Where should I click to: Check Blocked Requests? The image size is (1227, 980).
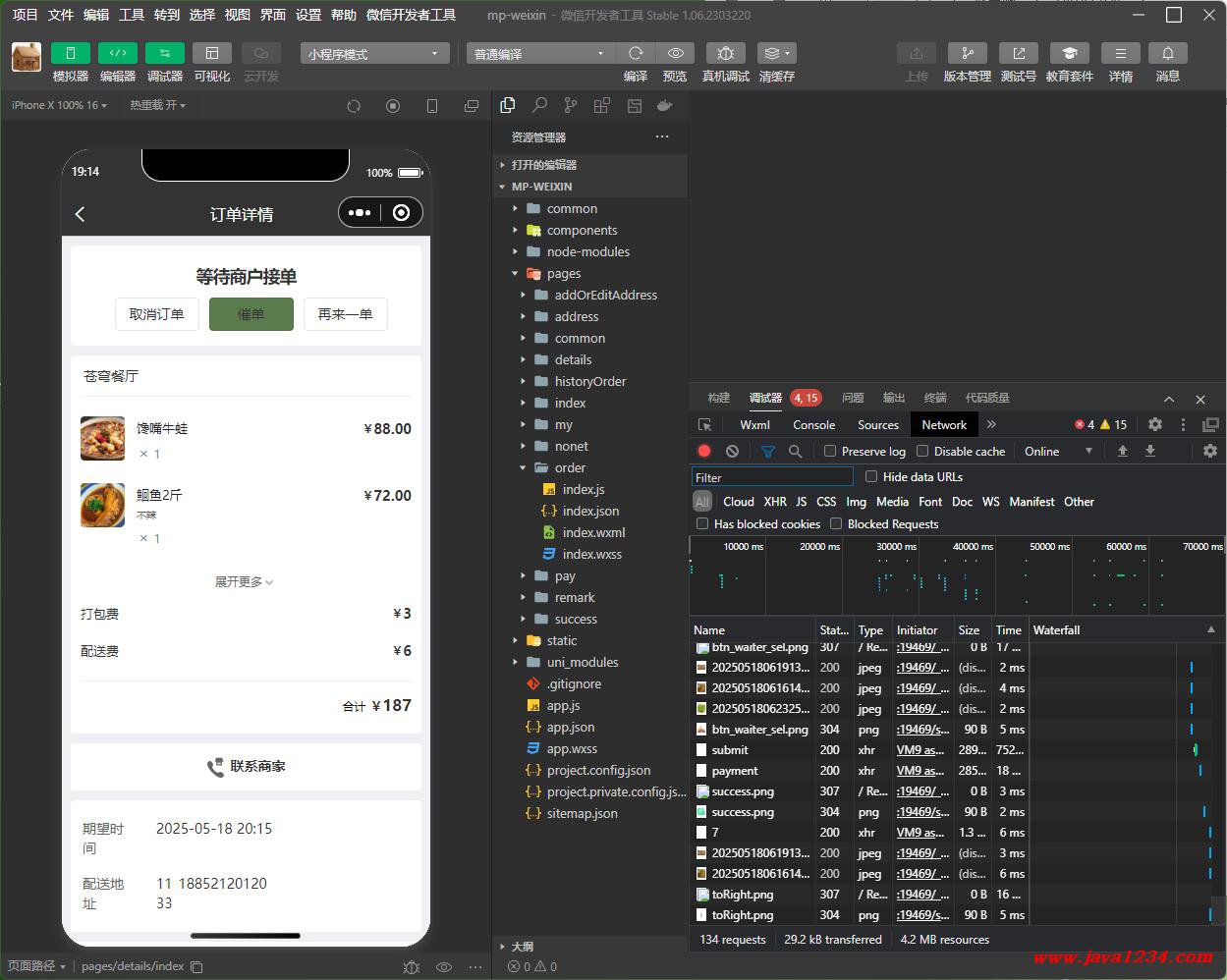tap(836, 524)
